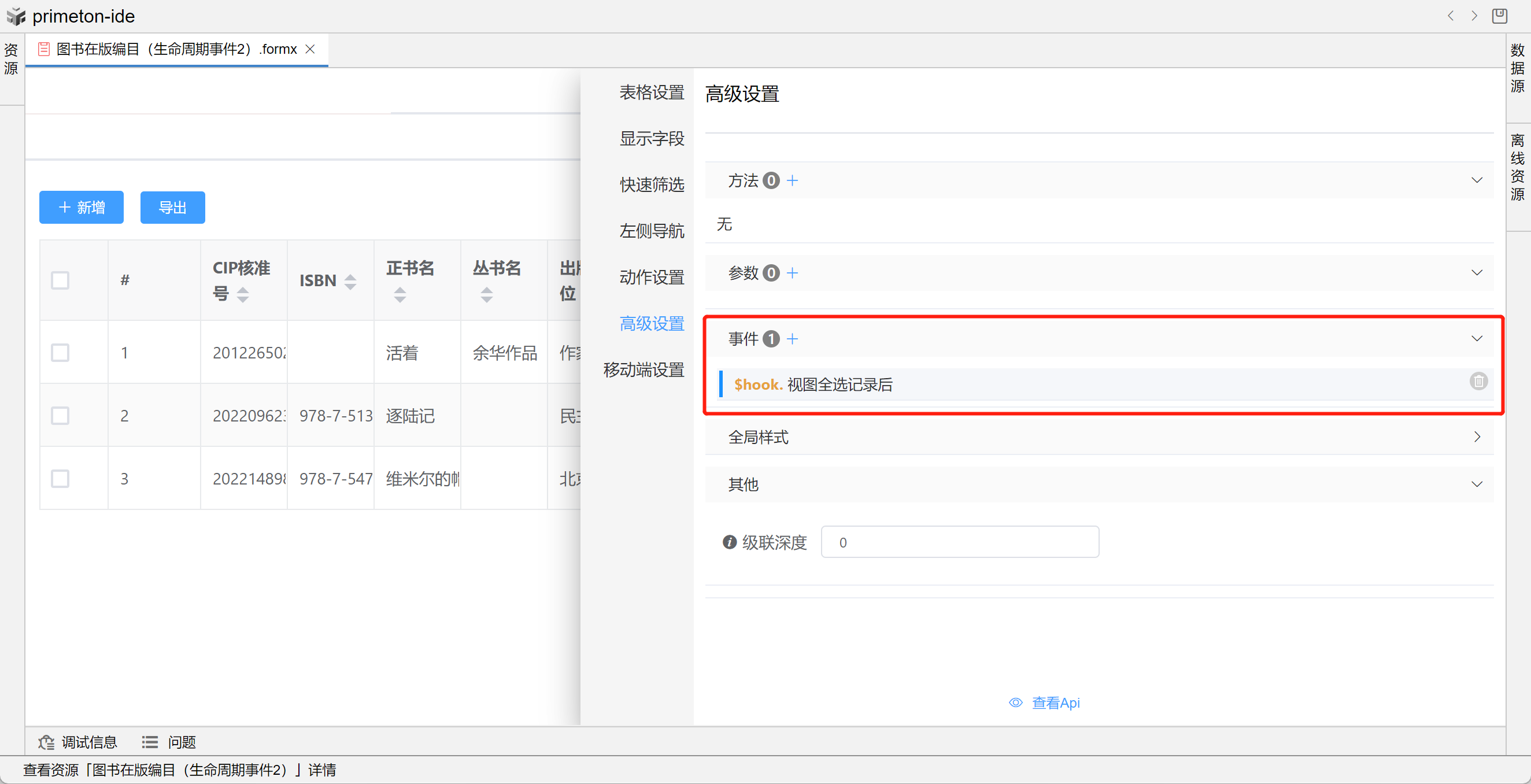Check the checkbox for row 1 活着
The width and height of the screenshot is (1531, 784).
[x=60, y=353]
